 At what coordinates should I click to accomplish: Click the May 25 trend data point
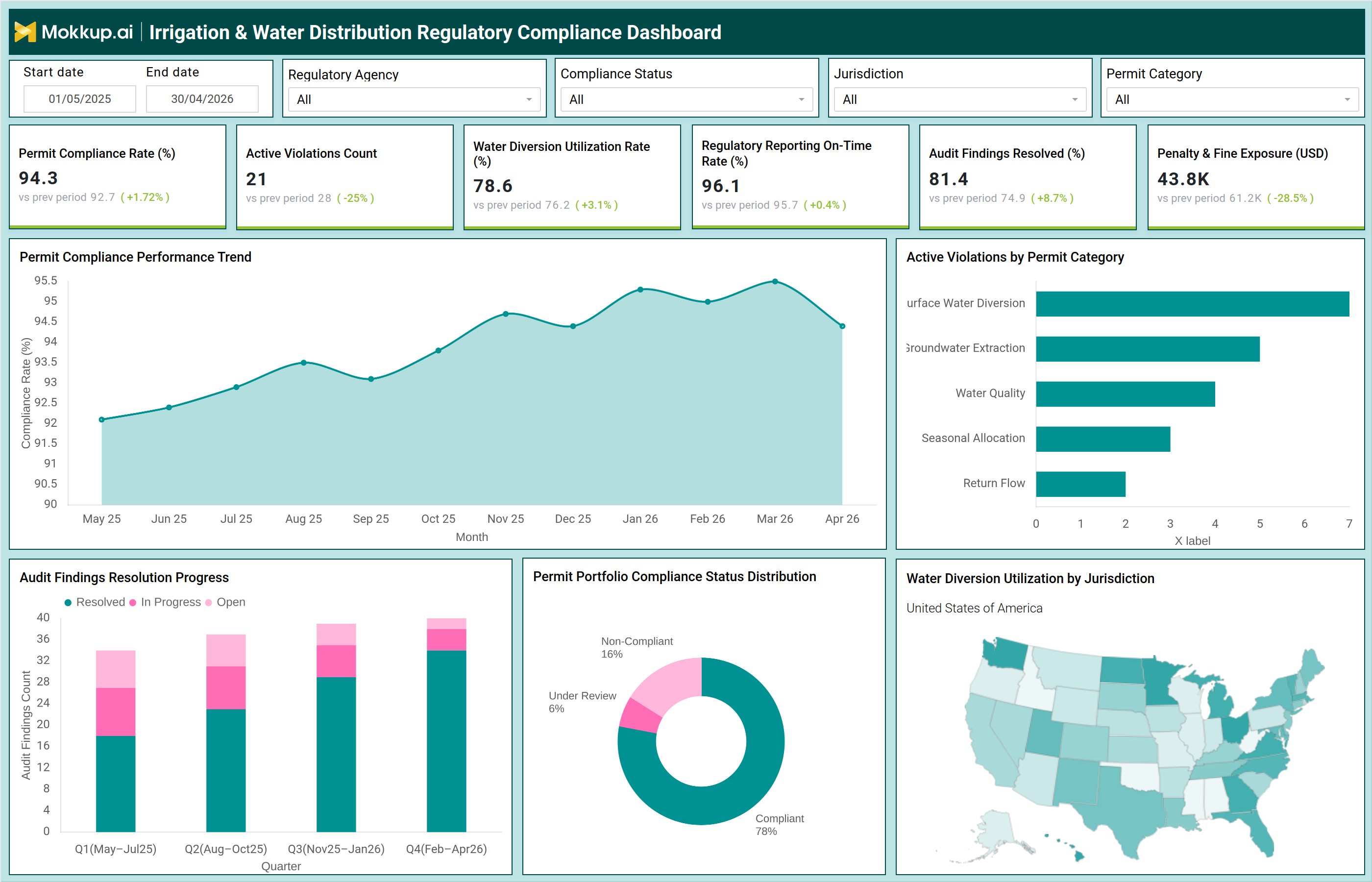point(102,419)
